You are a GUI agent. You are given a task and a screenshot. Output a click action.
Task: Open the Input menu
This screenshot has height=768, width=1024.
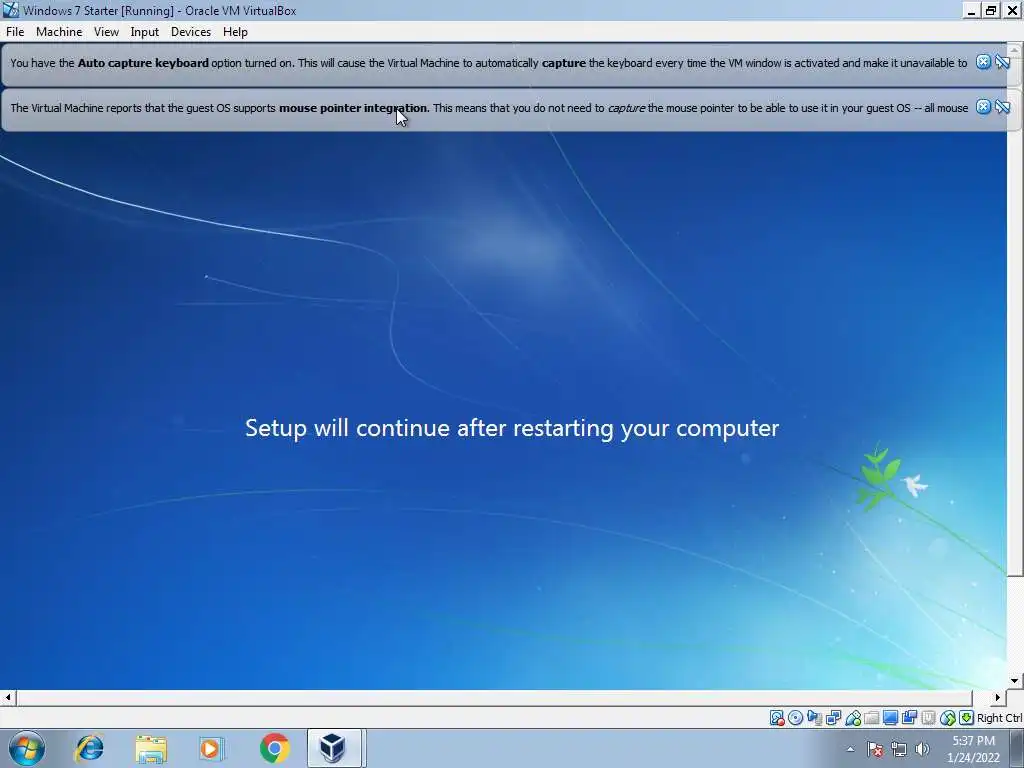(x=144, y=32)
